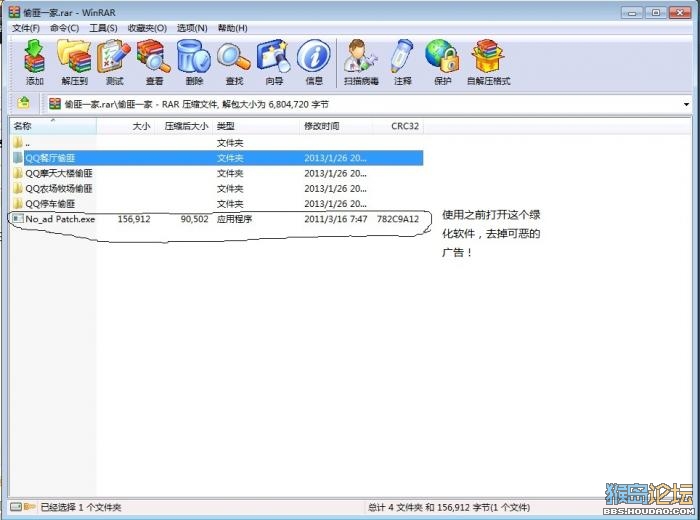
Task: Select the QQ摩天大楼偷匪 folder name
Action: click(x=59, y=173)
